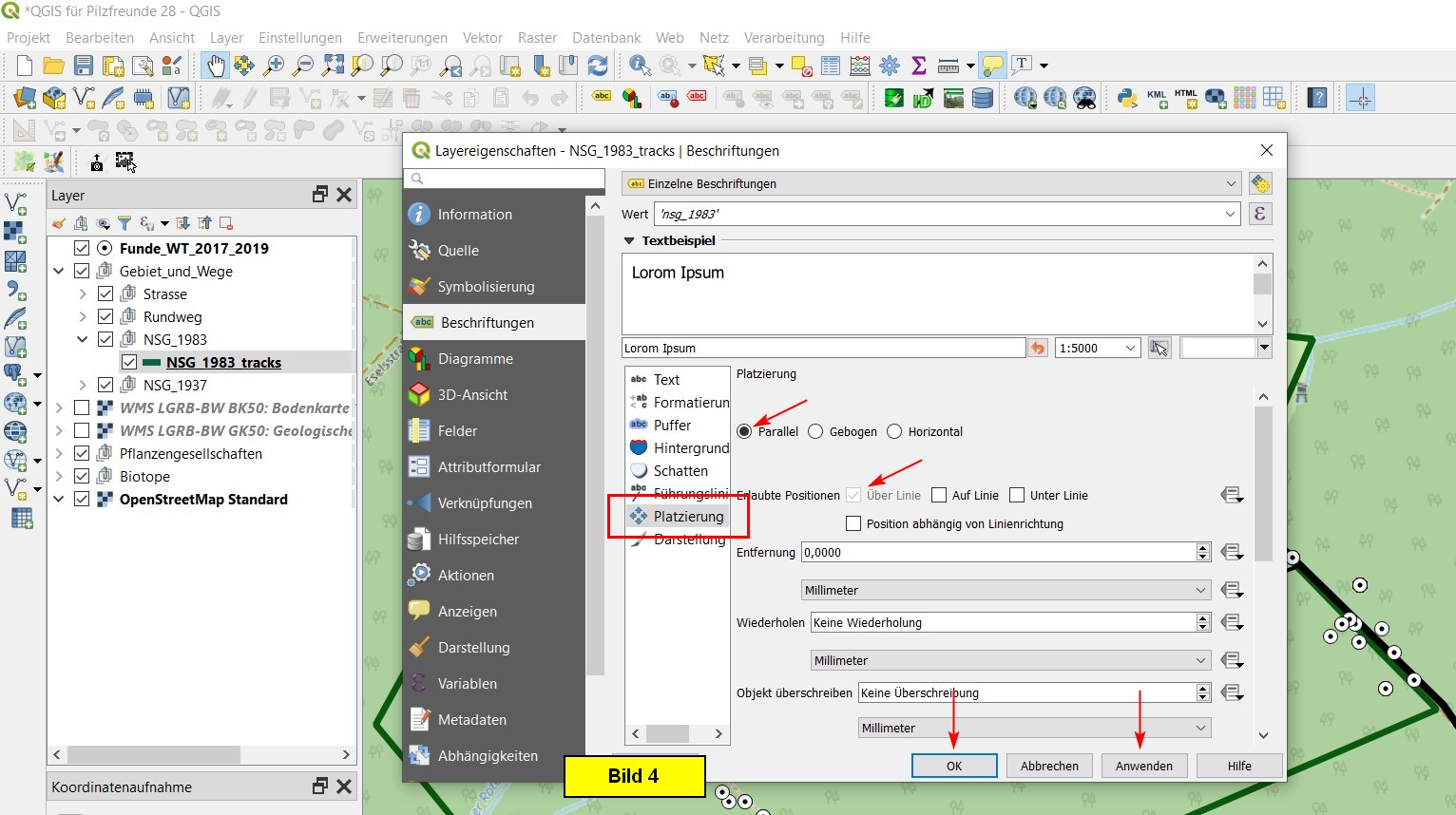Toggle visibility of Biotope layer
The image size is (1456, 815).
point(82,477)
